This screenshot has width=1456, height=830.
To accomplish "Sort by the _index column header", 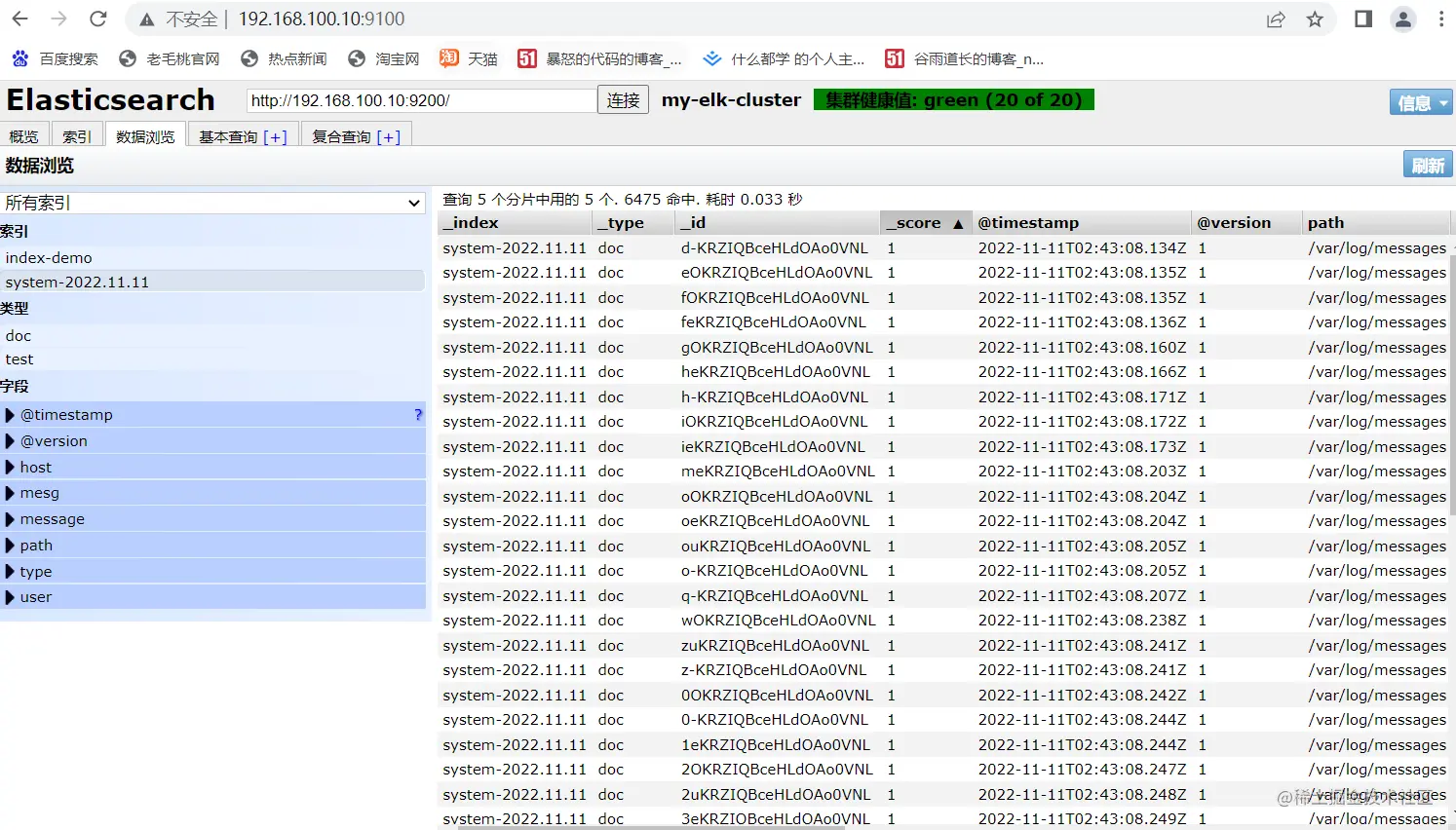I will pyautogui.click(x=517, y=222).
